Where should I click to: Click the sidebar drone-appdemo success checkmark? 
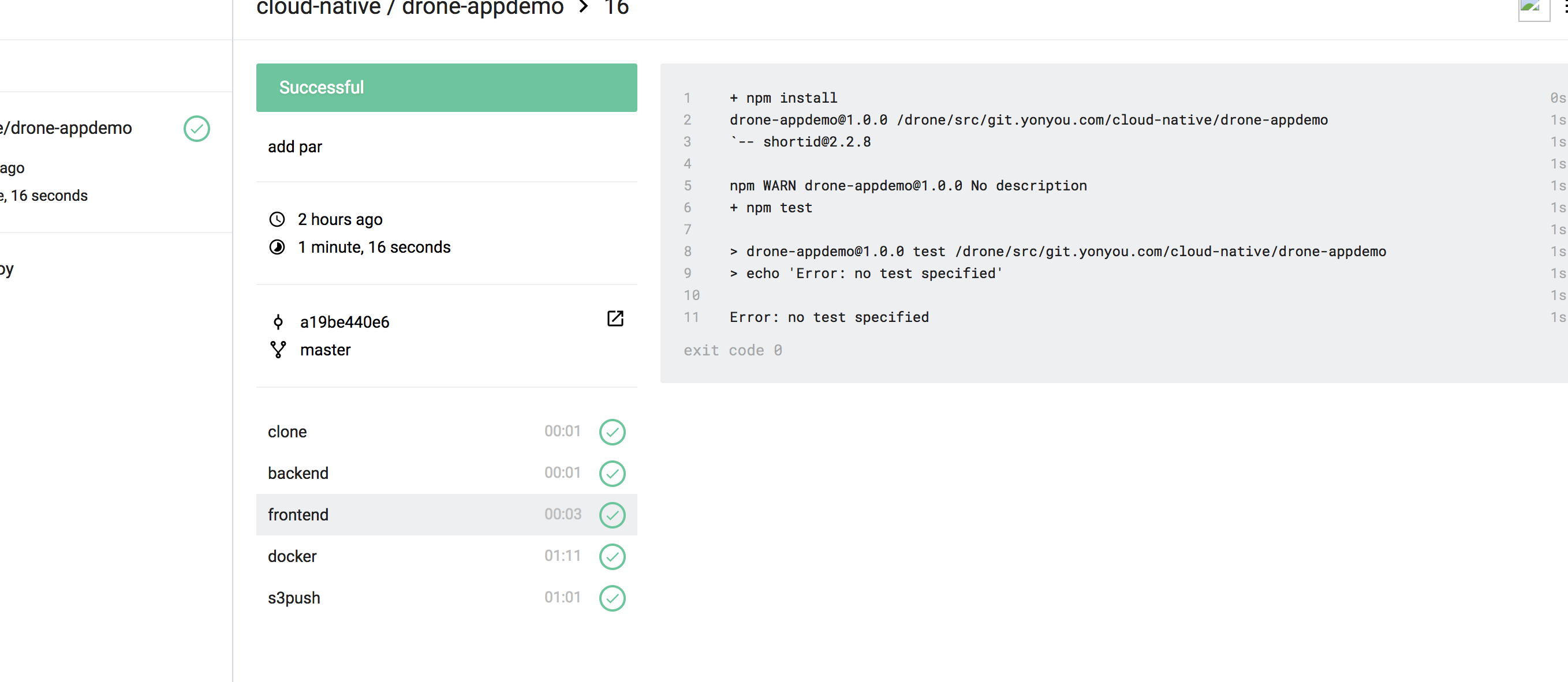(197, 128)
